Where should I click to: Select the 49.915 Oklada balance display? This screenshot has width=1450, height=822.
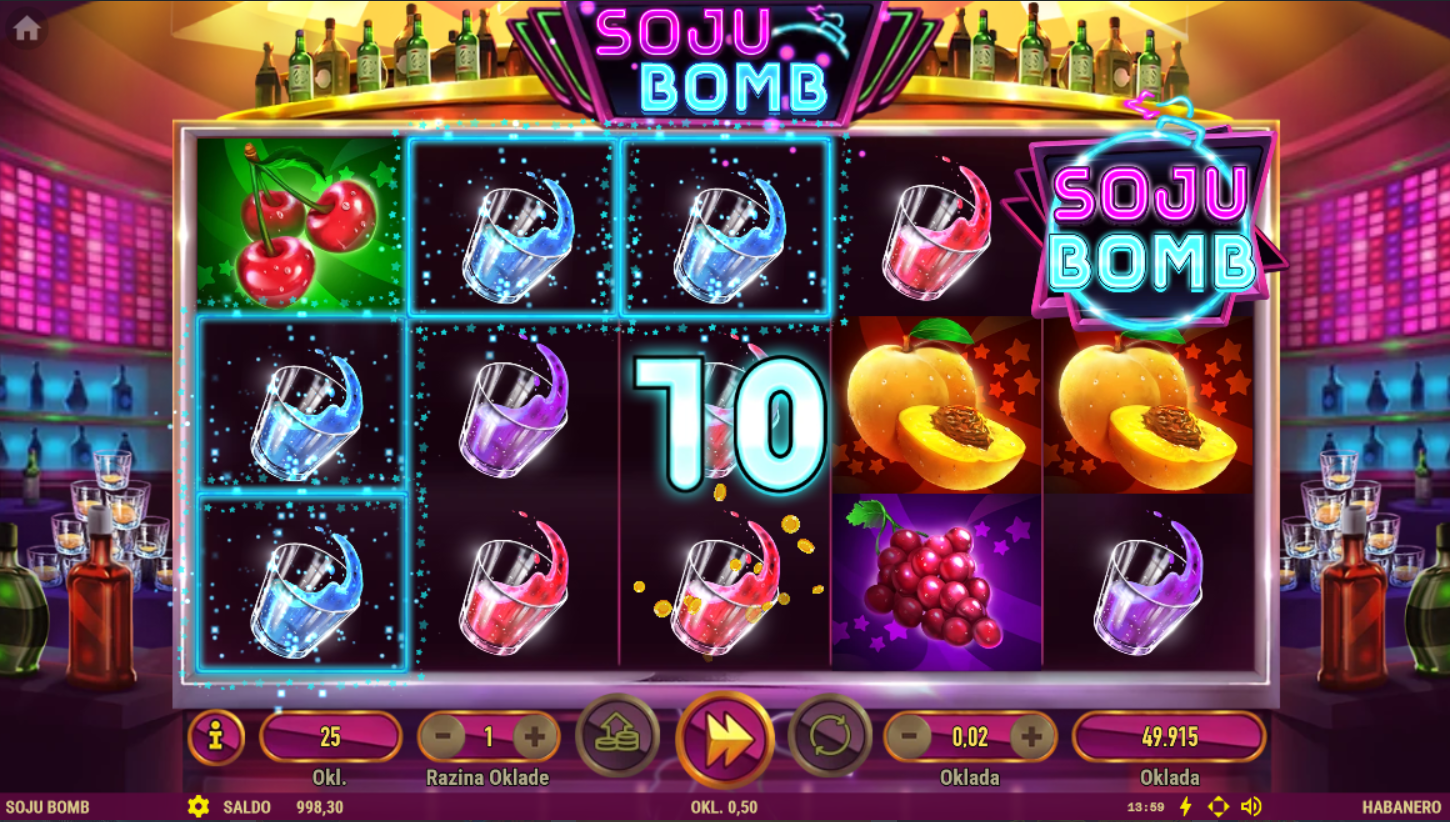(x=1169, y=738)
